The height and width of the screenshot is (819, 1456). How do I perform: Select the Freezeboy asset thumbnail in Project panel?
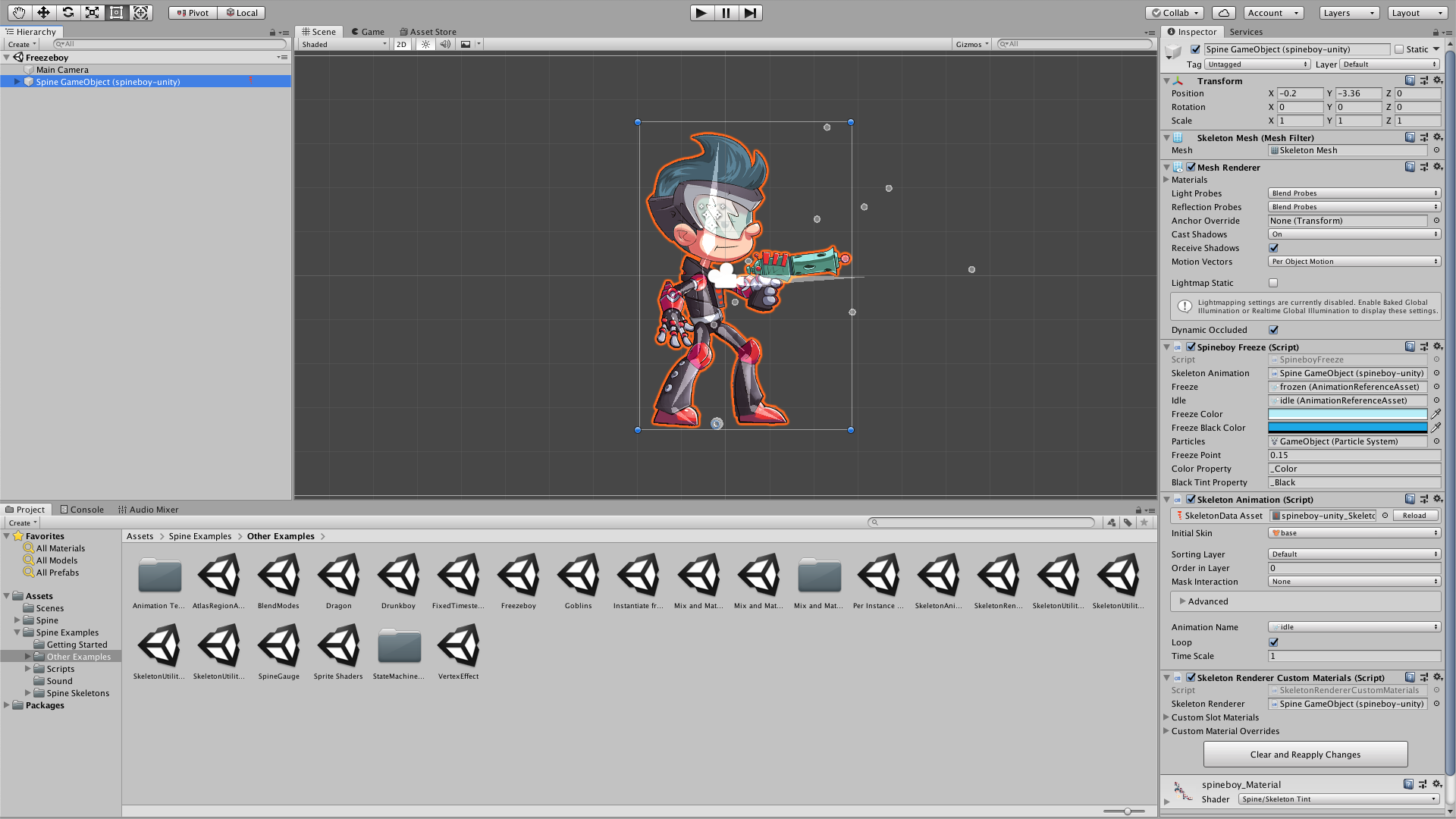pos(518,576)
